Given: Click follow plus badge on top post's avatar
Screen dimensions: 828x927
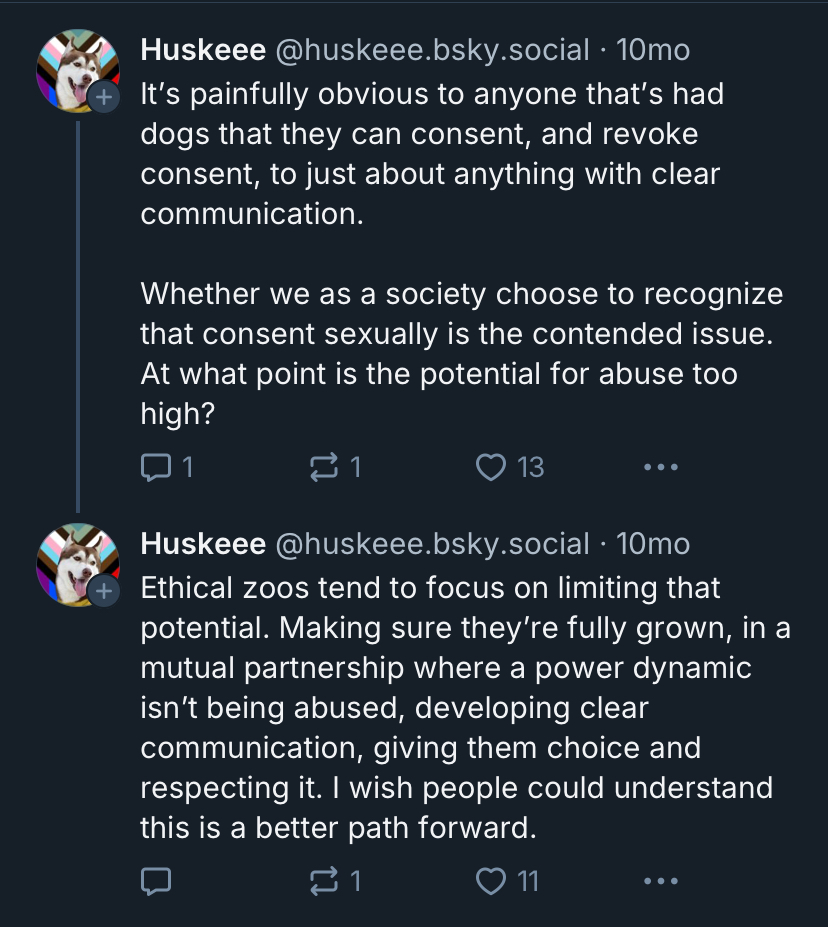Looking at the screenshot, I should 103,97.
